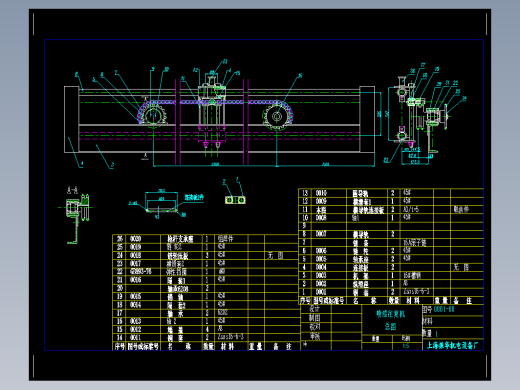Click the '制图' label in the title block
Image resolution: width=520 pixels, height=390 pixels.
click(x=315, y=318)
